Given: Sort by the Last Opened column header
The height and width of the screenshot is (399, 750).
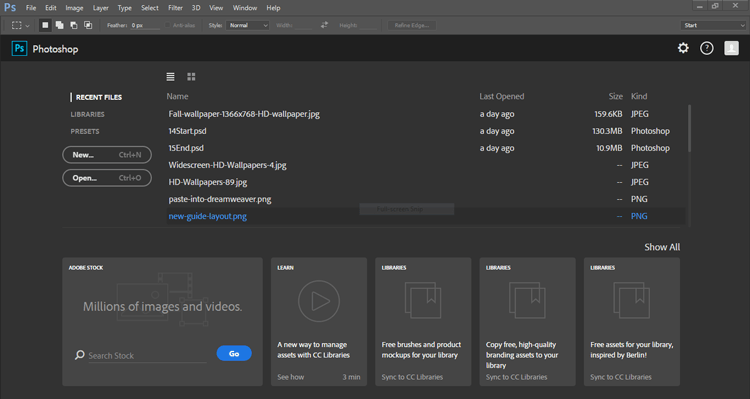Looking at the screenshot, I should 502,96.
